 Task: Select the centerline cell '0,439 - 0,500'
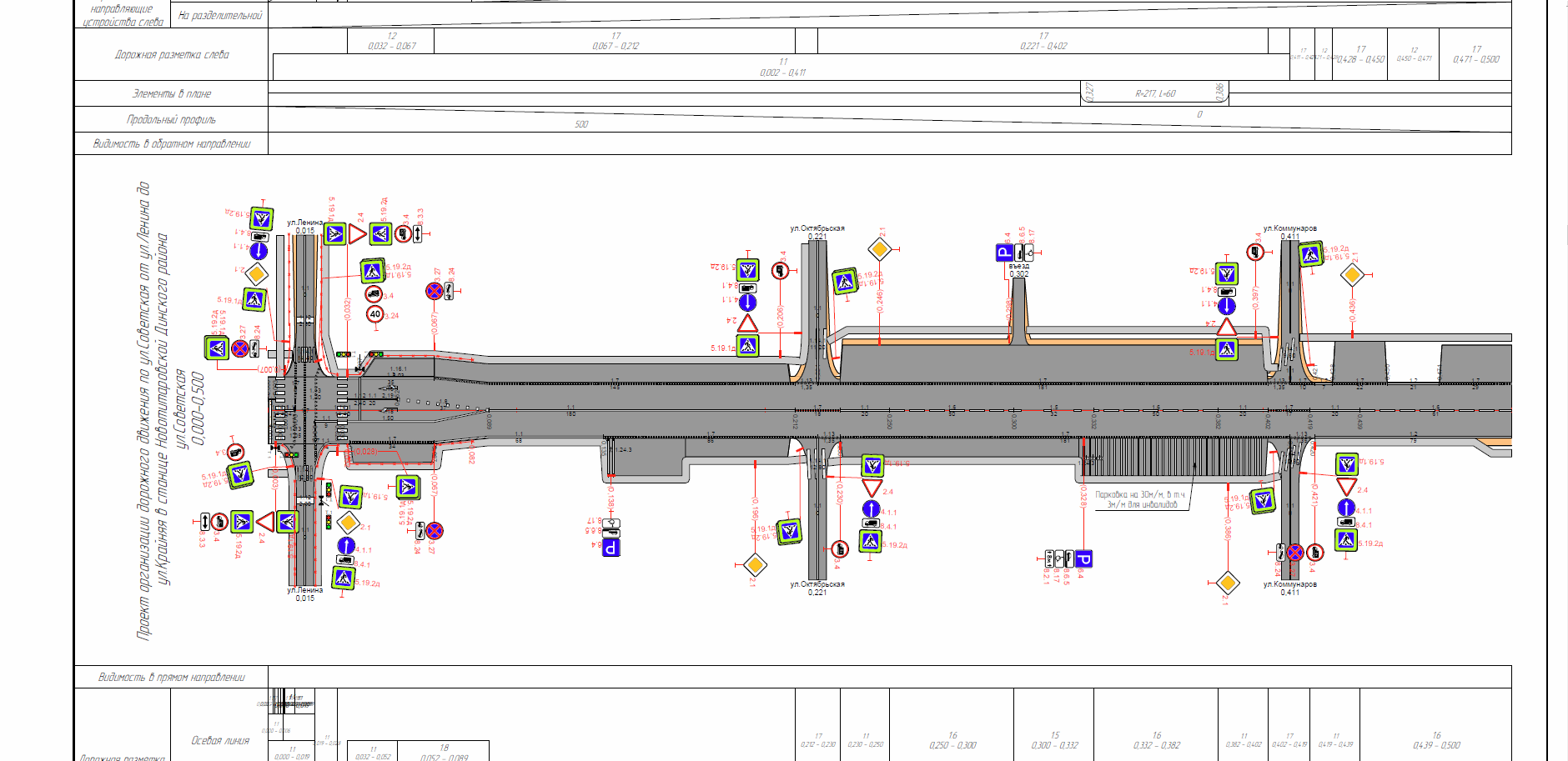point(1436,745)
